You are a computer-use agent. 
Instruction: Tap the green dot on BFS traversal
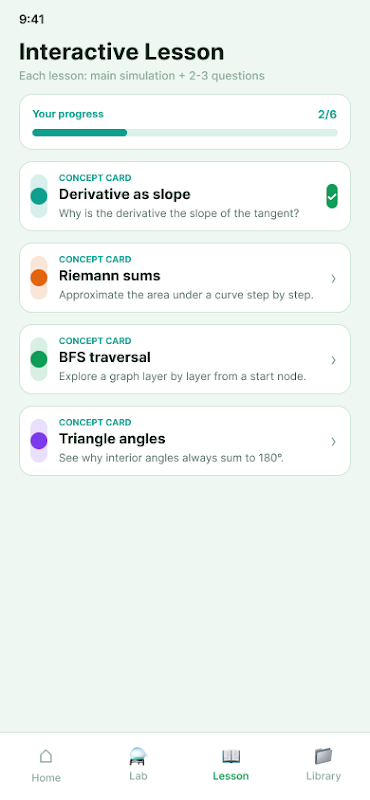(x=39, y=359)
